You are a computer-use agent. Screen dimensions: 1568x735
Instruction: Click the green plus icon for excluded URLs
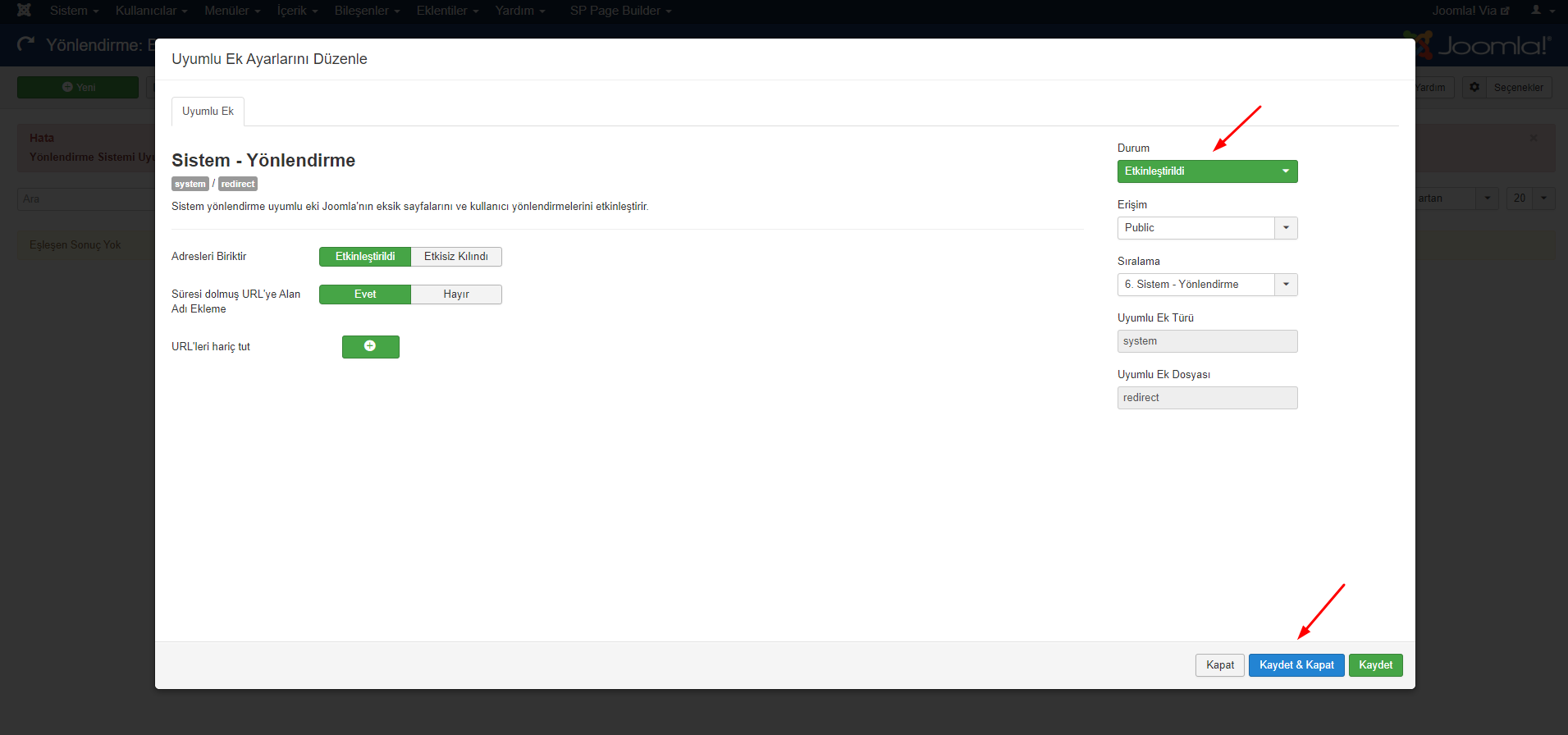click(x=370, y=346)
